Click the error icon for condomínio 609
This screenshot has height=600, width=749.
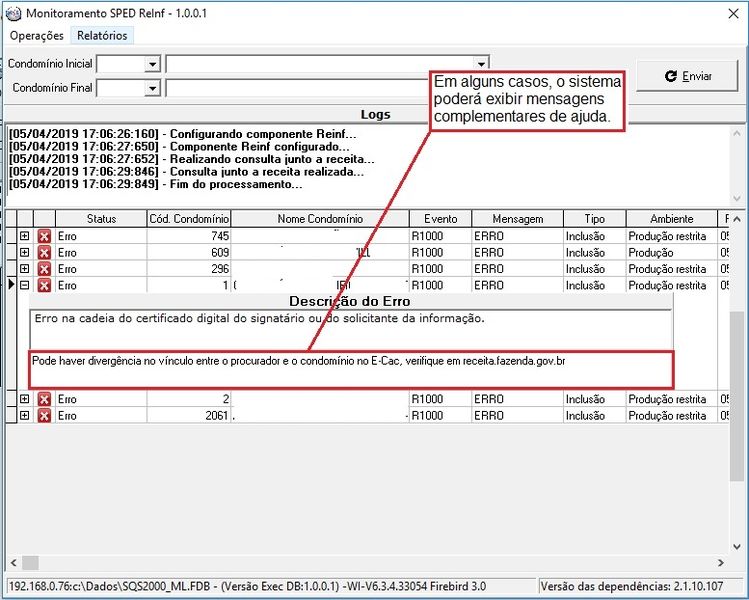coord(44,252)
